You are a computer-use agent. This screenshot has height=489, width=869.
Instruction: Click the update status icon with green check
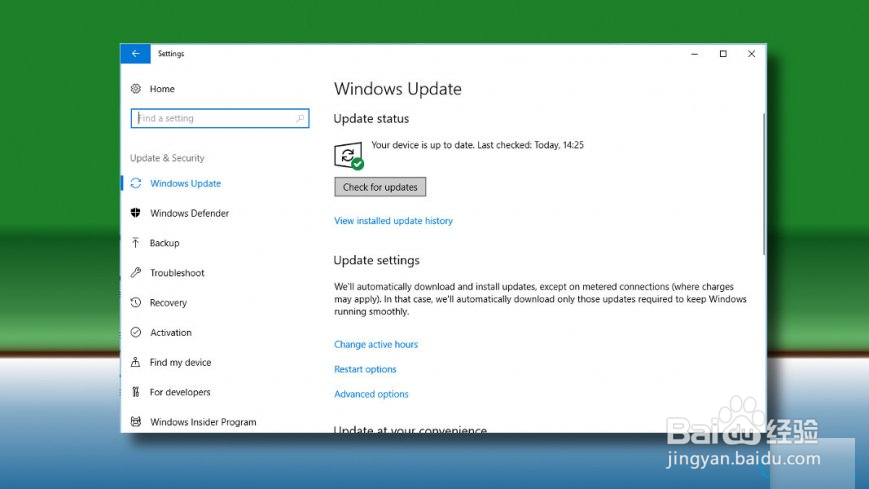point(349,156)
